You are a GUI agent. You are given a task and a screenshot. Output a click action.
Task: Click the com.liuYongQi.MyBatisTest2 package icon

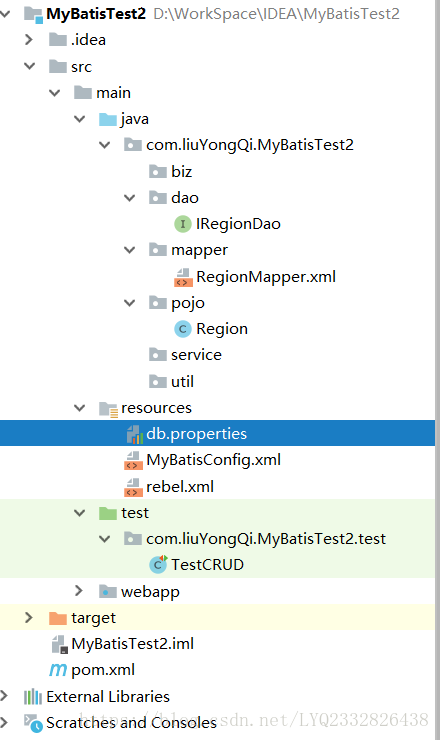(x=133, y=145)
